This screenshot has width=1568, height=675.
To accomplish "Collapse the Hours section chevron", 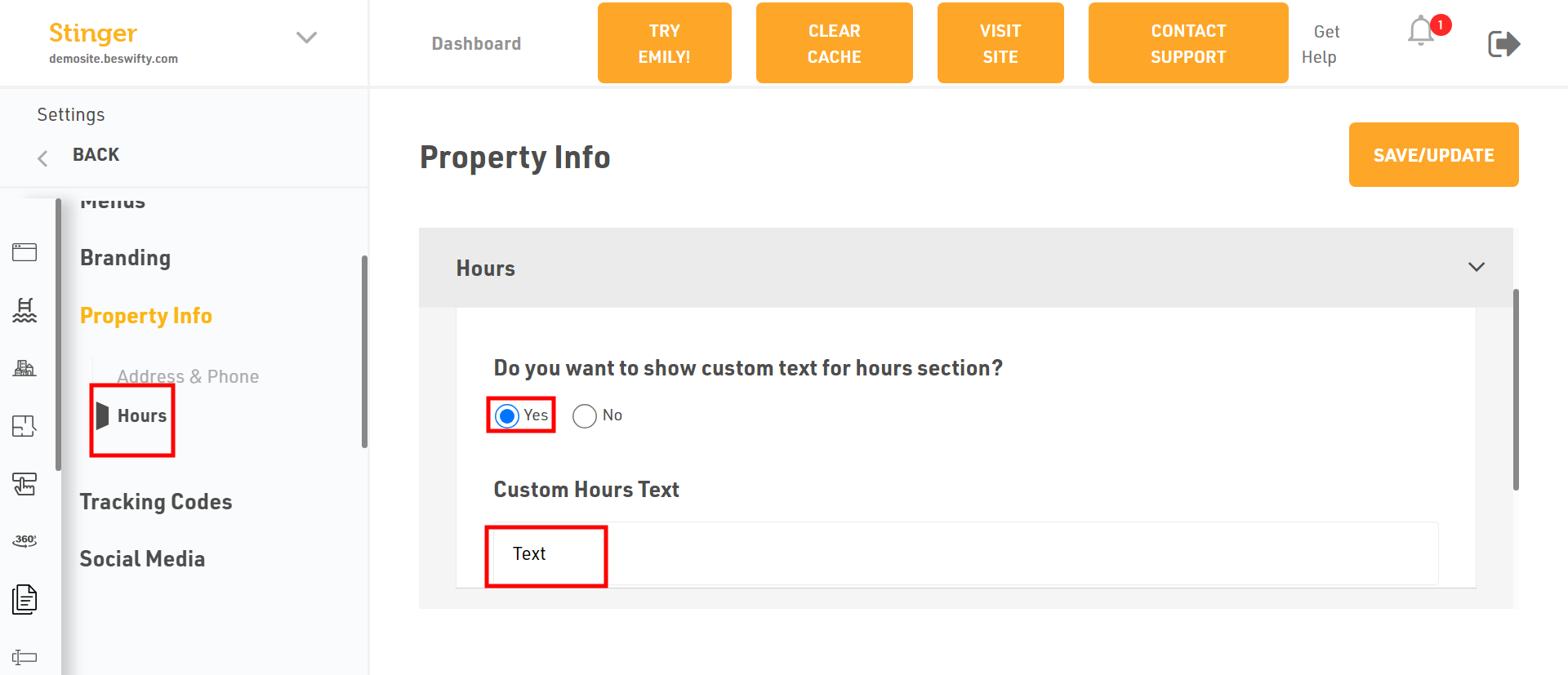I will click(1477, 268).
